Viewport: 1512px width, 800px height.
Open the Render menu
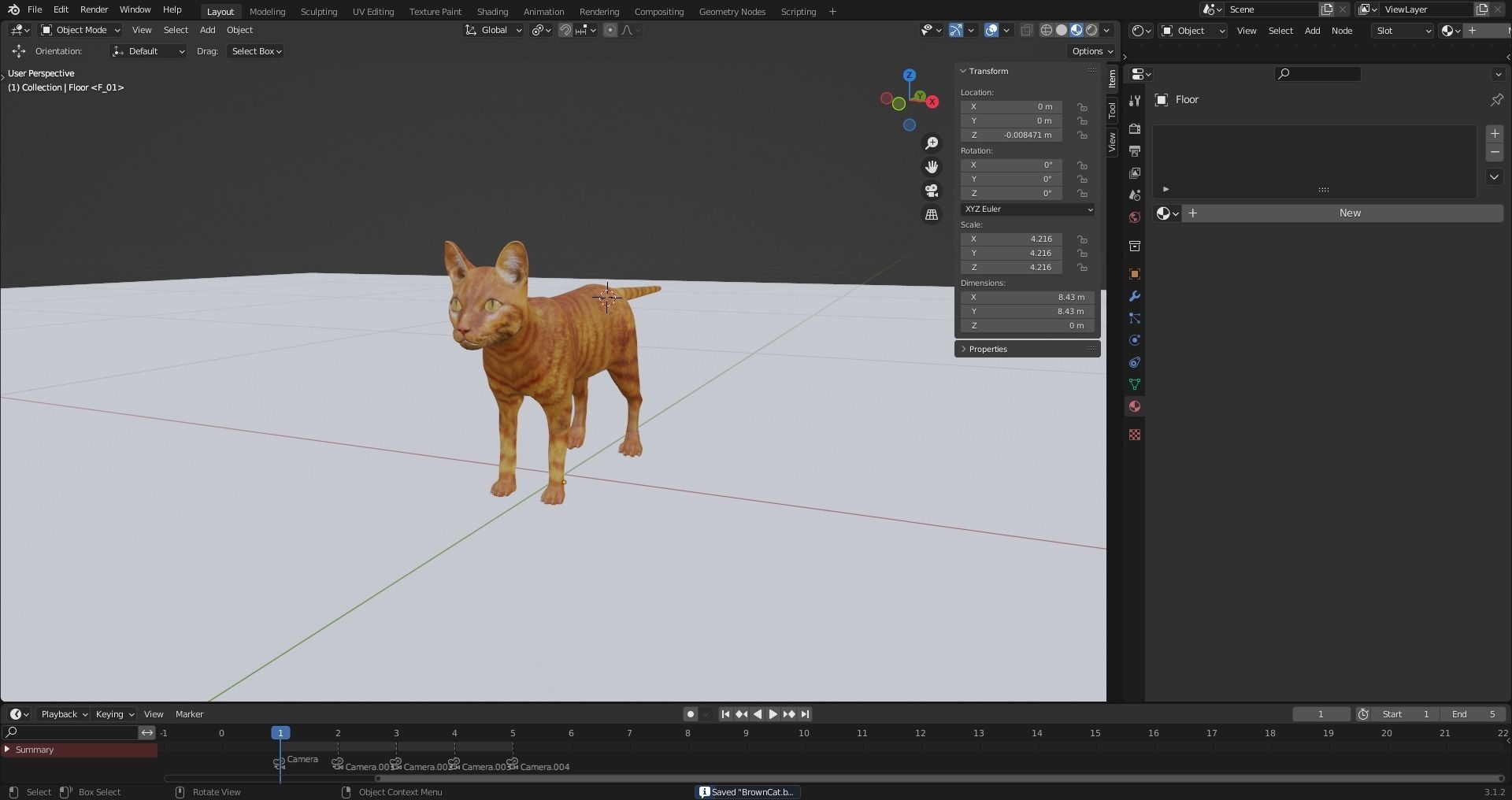(94, 9)
